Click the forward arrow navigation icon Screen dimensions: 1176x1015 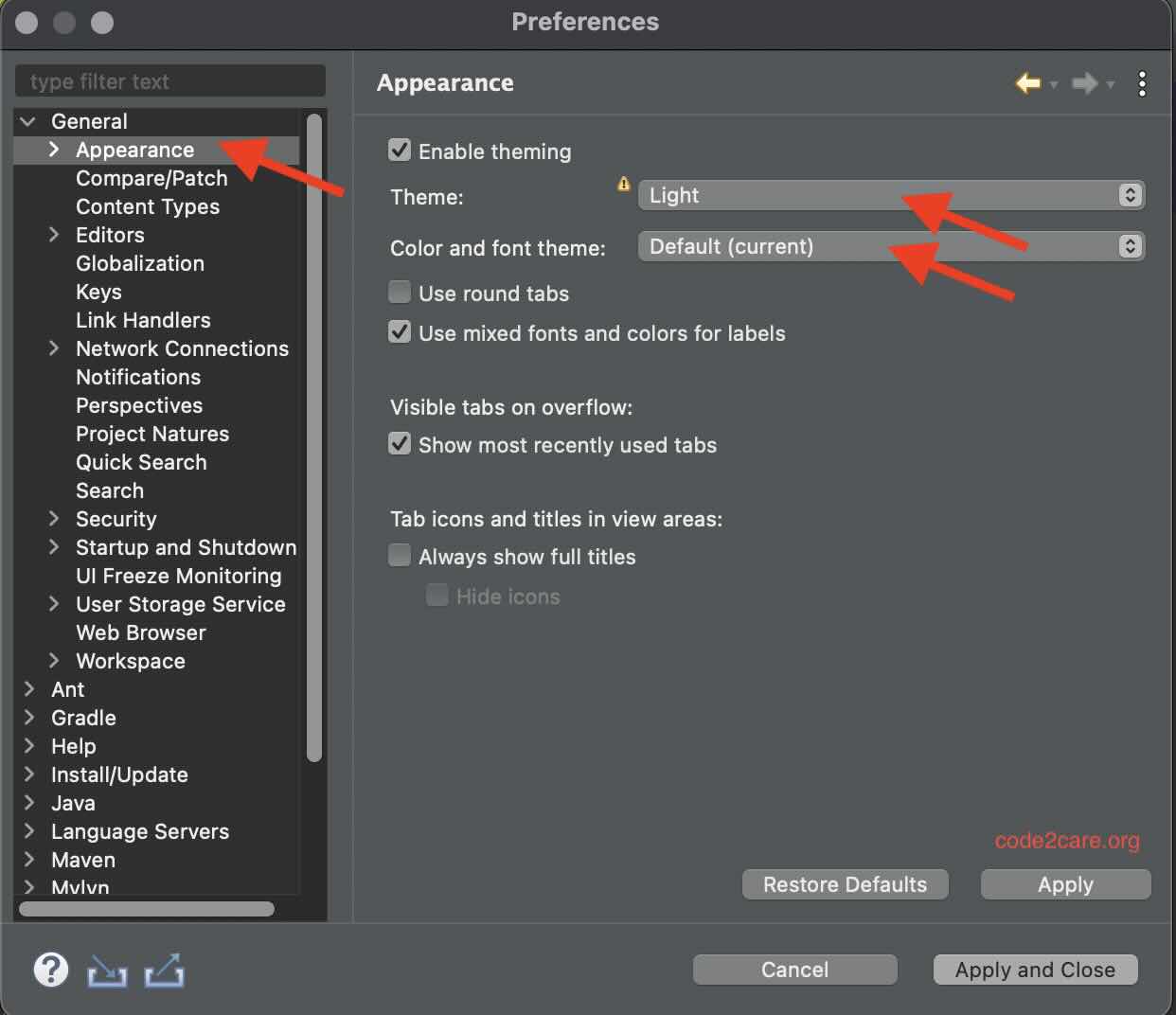[x=1086, y=83]
